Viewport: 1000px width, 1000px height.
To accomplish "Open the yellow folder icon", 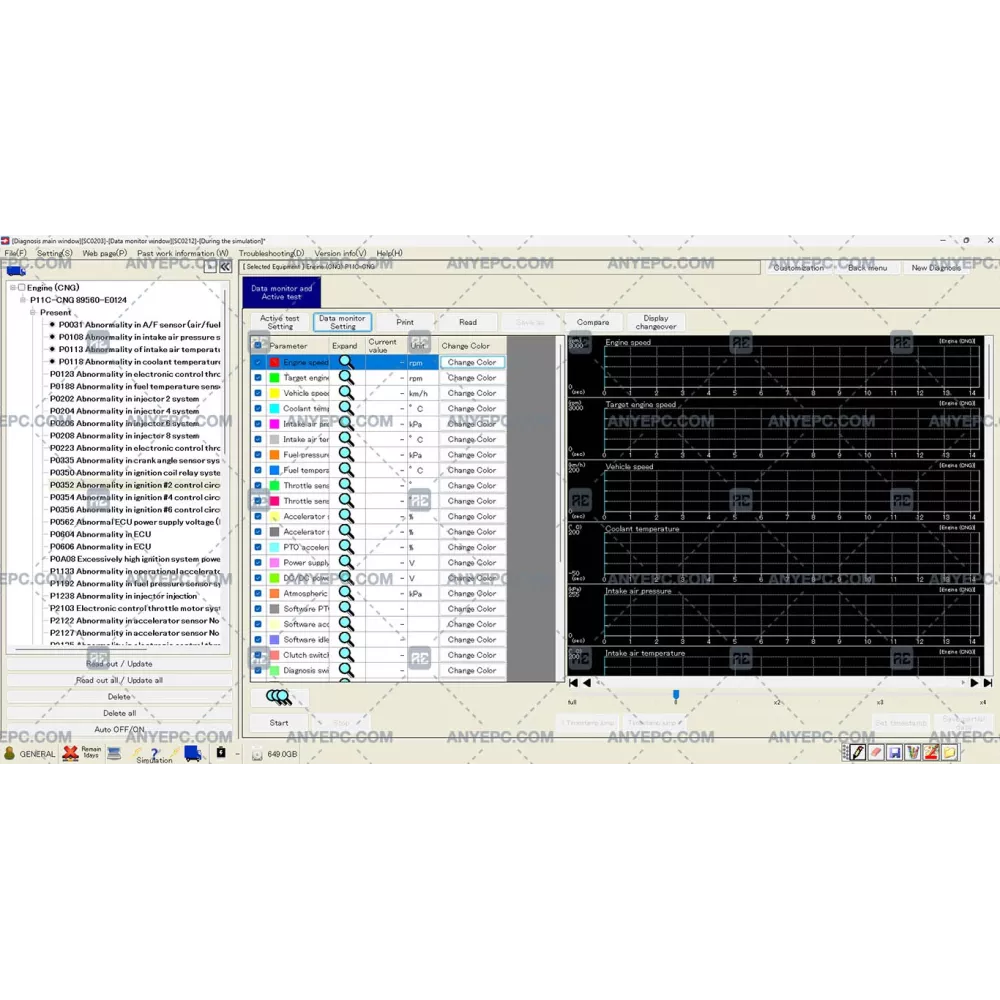I will [949, 753].
